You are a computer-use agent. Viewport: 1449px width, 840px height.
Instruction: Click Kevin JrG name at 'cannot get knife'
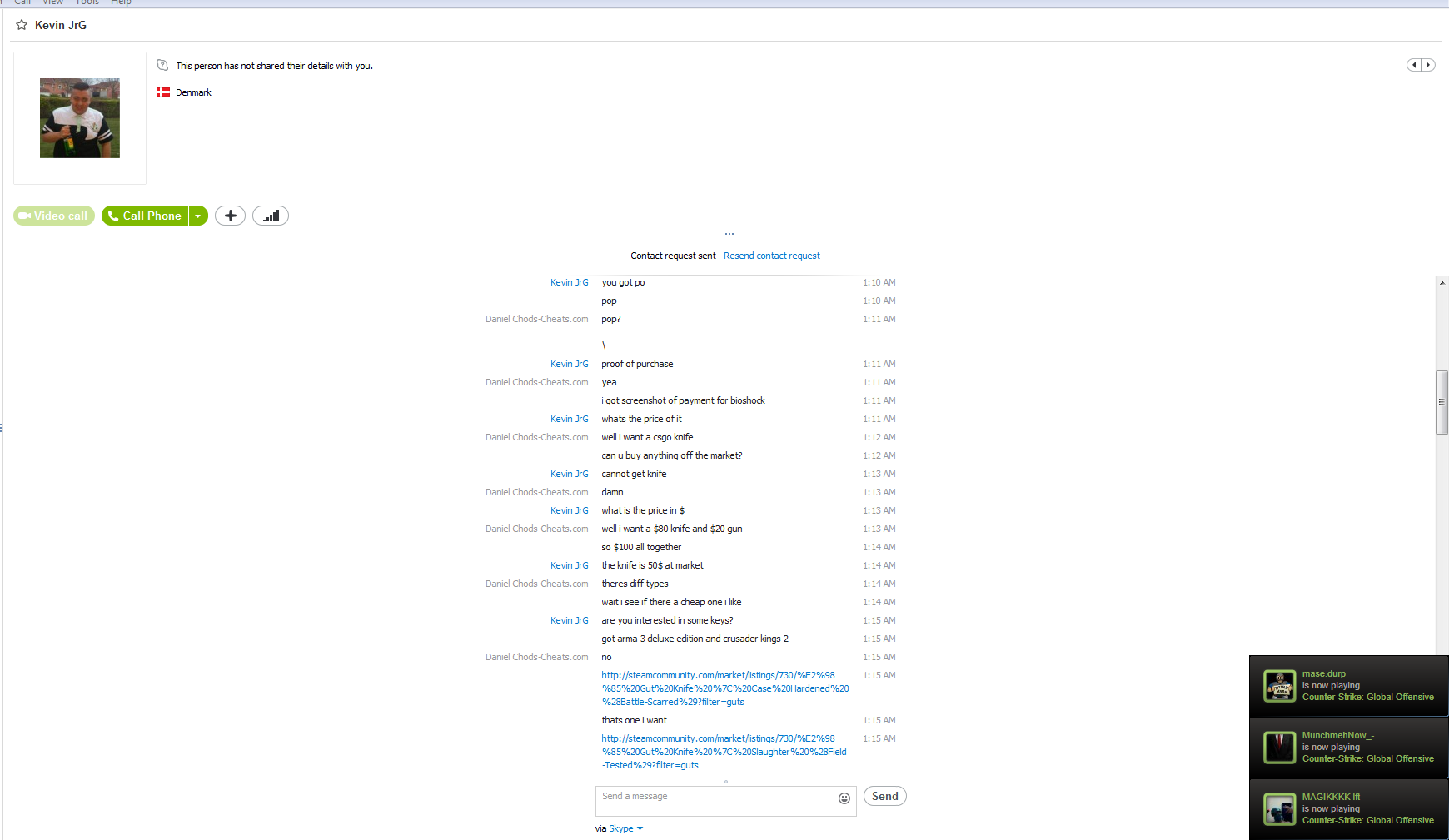click(x=570, y=474)
